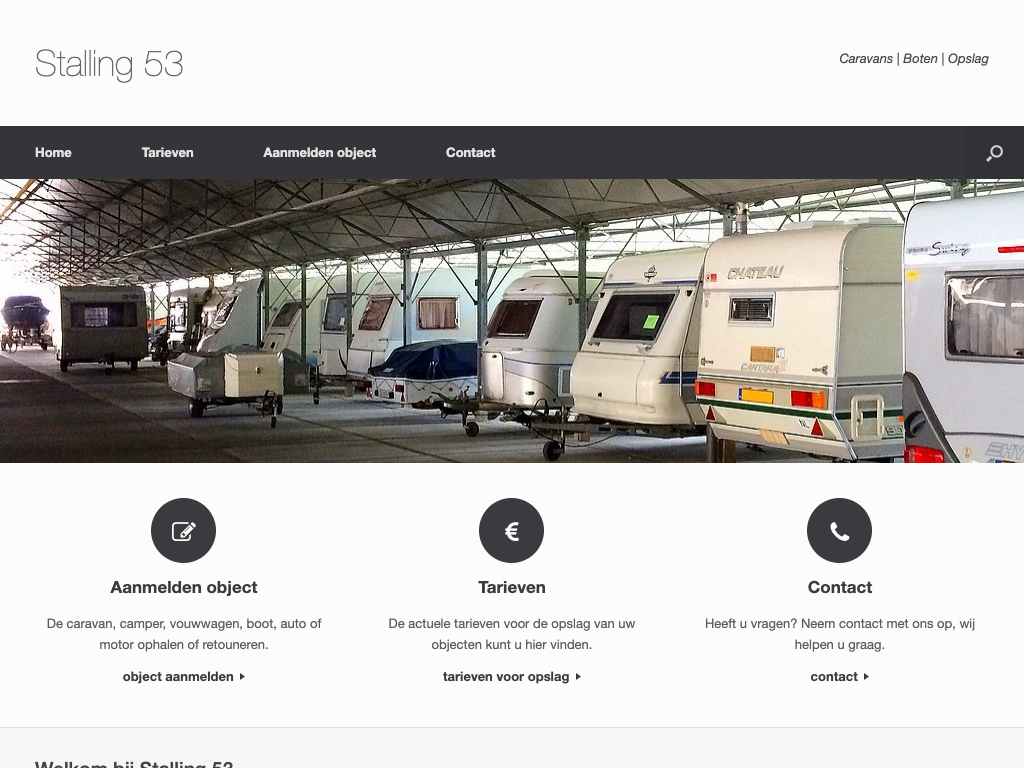Click the pencil edit circle icon

point(184,530)
